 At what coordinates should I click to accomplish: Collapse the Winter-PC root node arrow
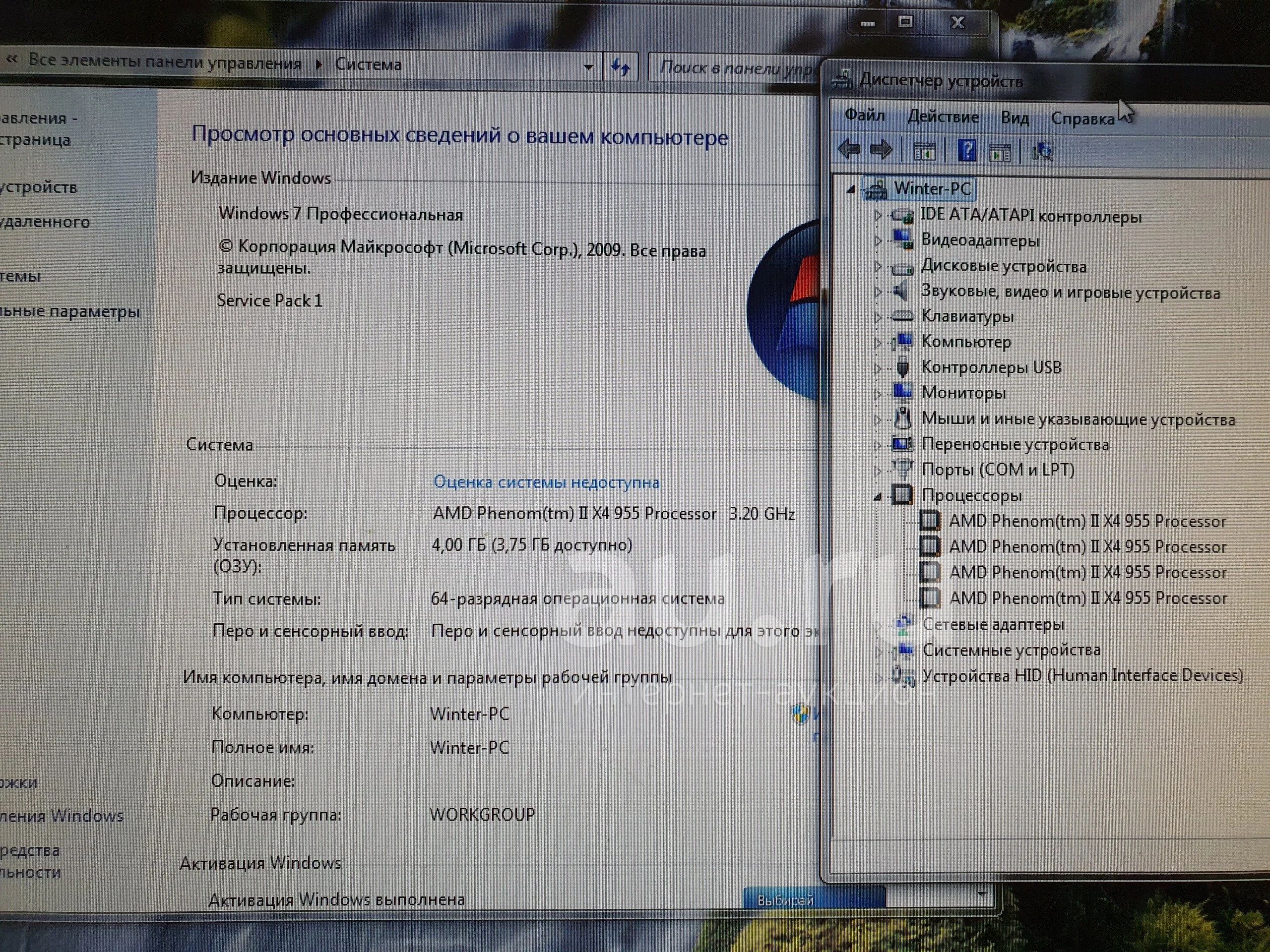click(x=851, y=189)
